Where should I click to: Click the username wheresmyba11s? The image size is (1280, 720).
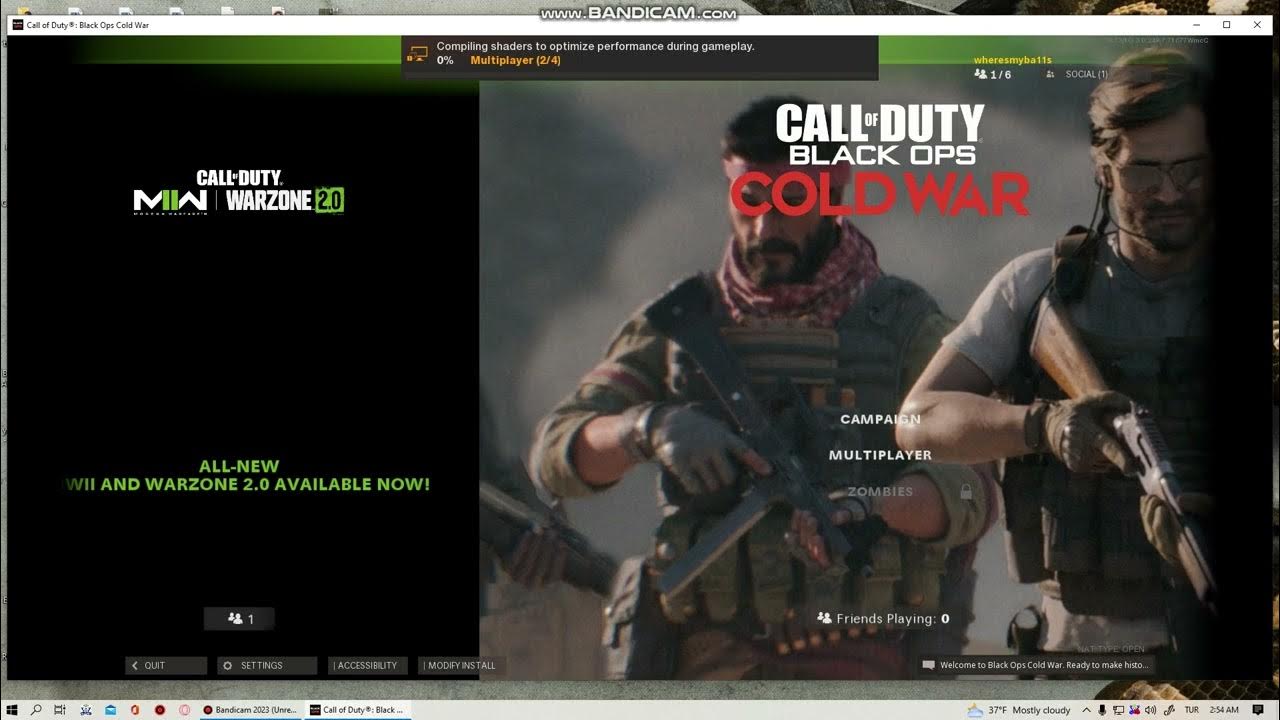(1012, 60)
